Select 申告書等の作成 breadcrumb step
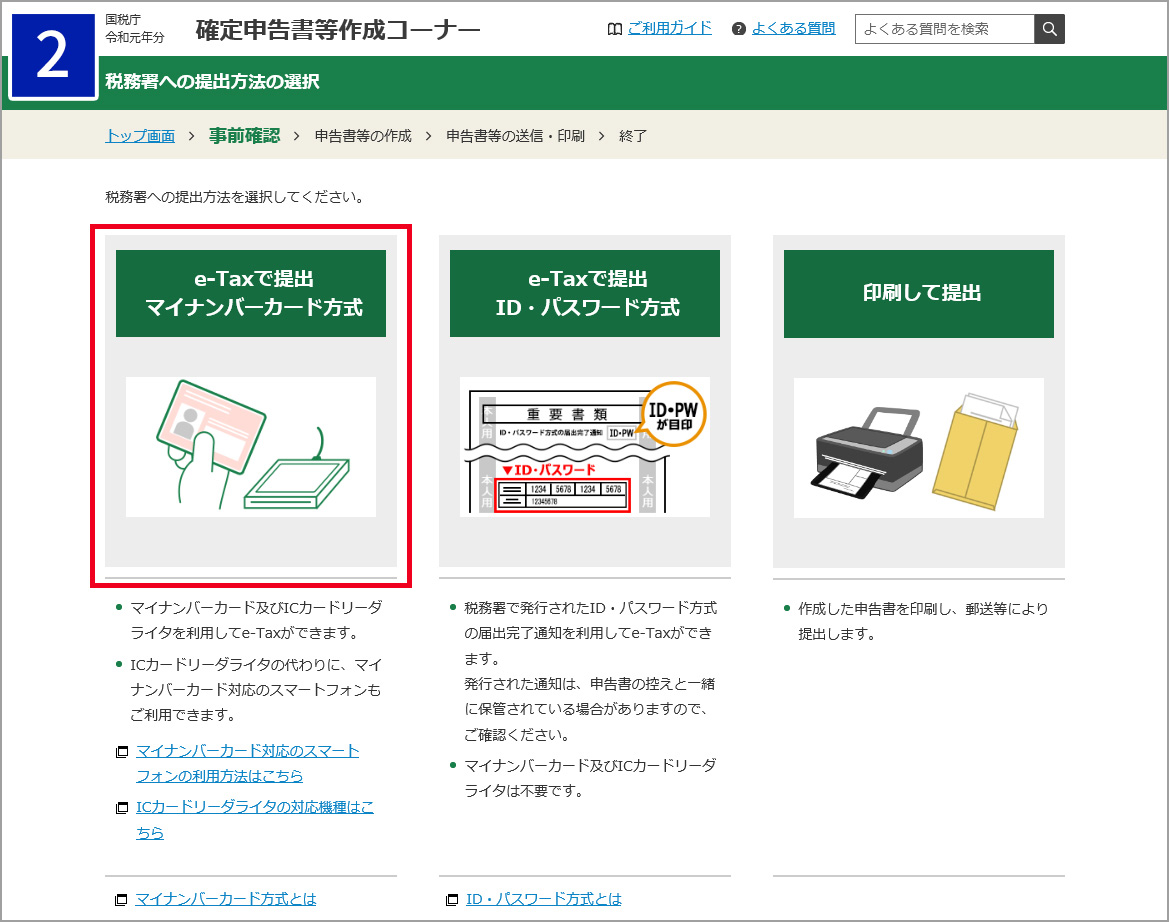 click(x=363, y=136)
